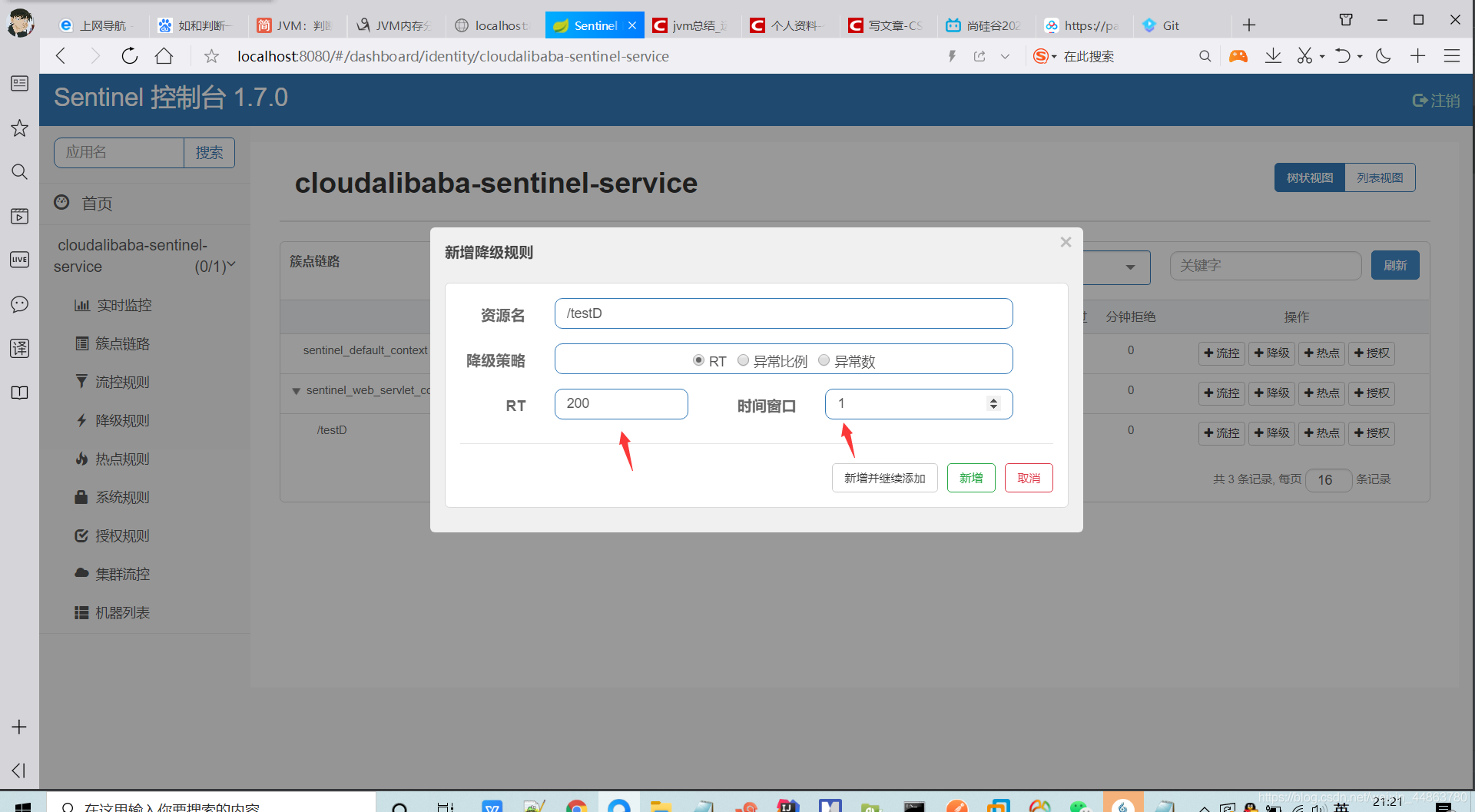Image resolution: width=1475 pixels, height=812 pixels.
Task: Click 降级 for sentinel_default_context row
Action: tap(1271, 353)
